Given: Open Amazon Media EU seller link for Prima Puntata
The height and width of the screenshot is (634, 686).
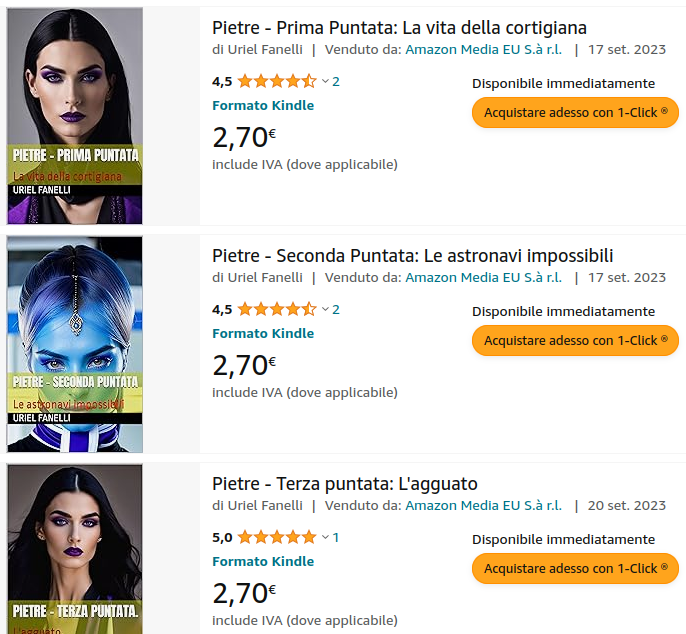Looking at the screenshot, I should tap(483, 49).
